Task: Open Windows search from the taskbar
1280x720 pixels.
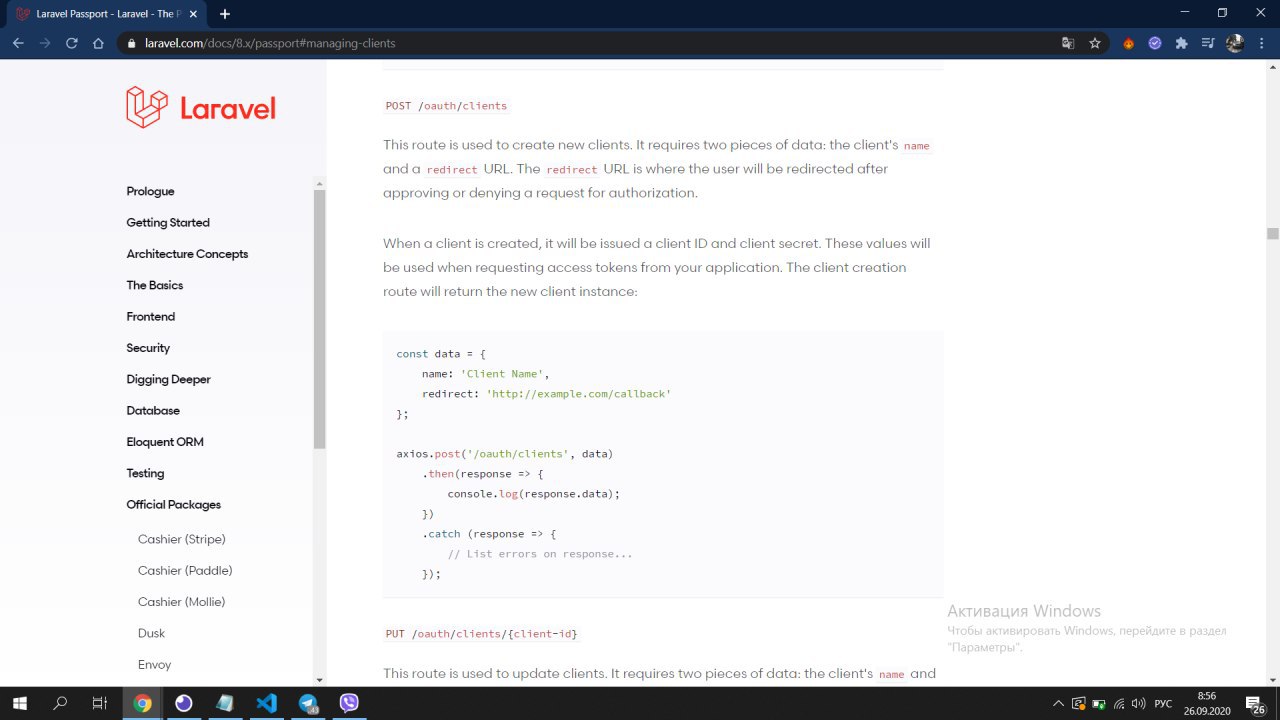Action: tap(60, 703)
